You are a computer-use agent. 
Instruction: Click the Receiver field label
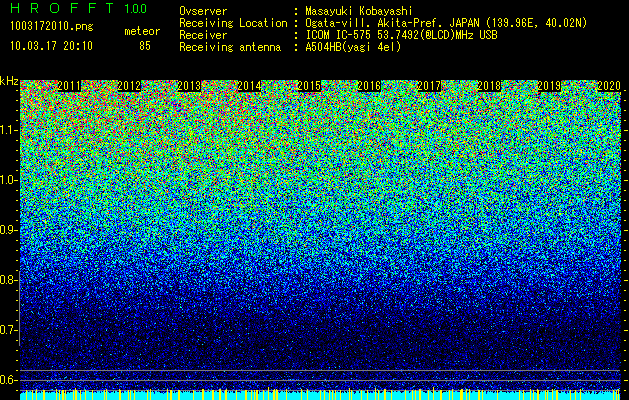coord(203,35)
